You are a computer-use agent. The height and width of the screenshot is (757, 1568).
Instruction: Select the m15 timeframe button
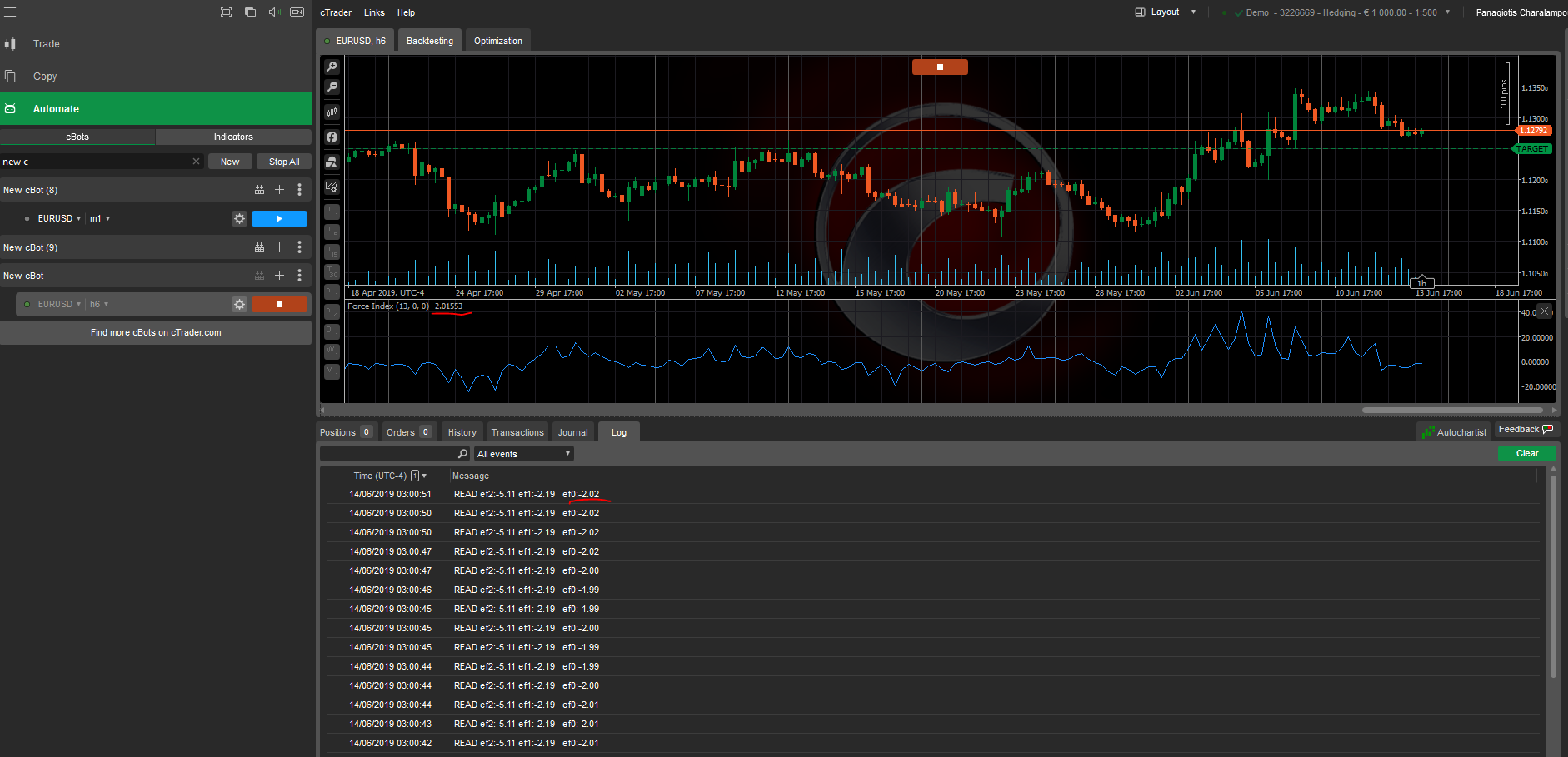(x=332, y=252)
